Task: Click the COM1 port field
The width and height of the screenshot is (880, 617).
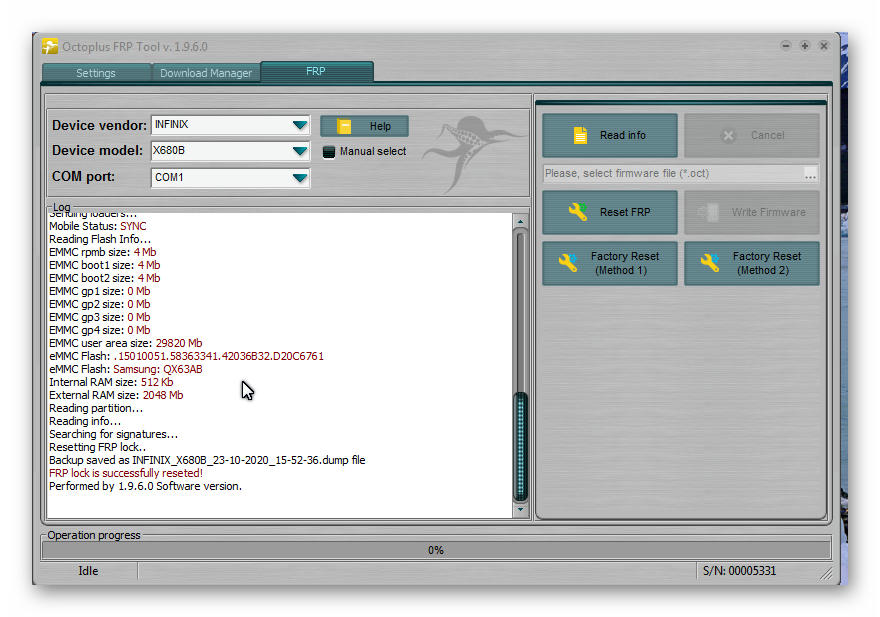Action: (230, 177)
